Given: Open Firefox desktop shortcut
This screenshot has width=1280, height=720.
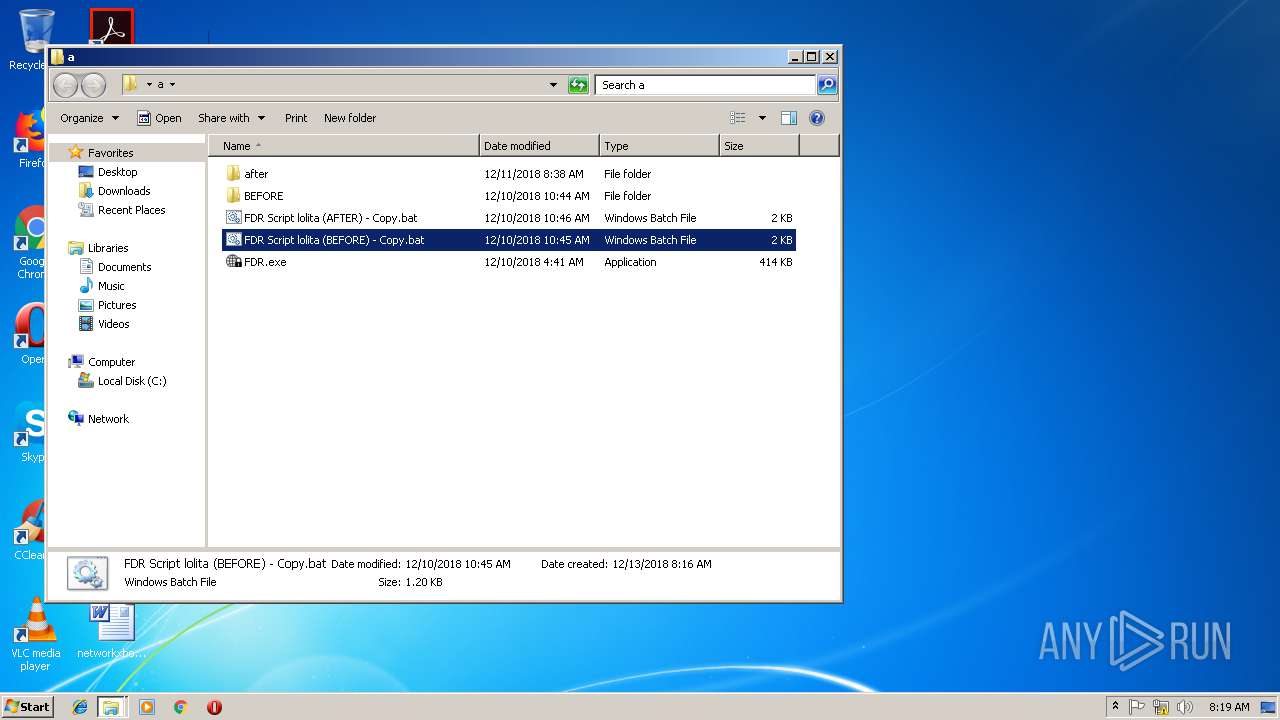Looking at the screenshot, I should (30, 138).
